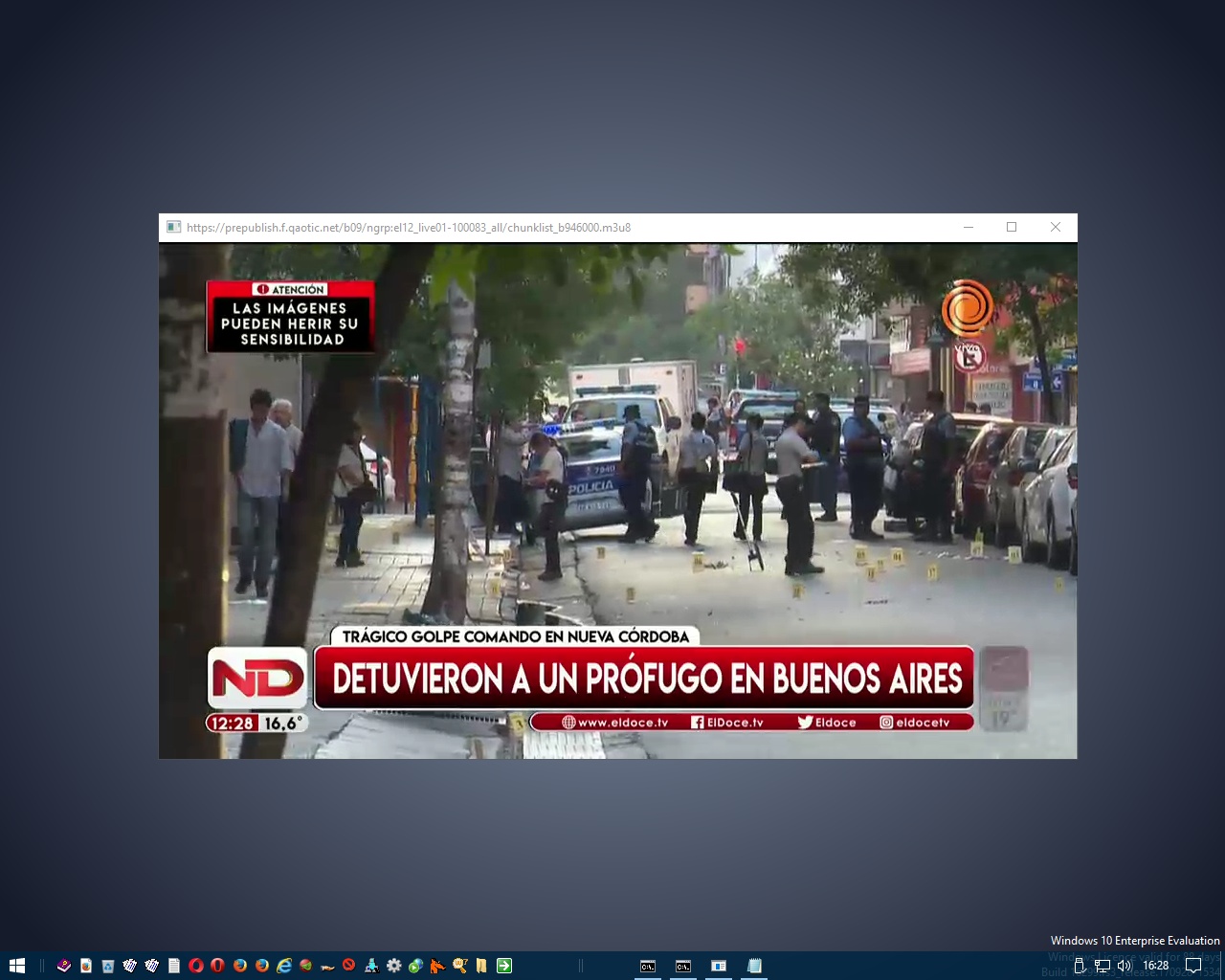Open the grey gear settings shortcut
The width and height of the screenshot is (1225, 980).
[393, 966]
